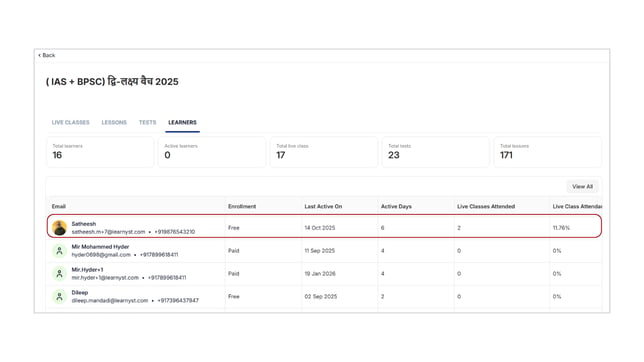This screenshot has height=362, width=644.
Task: Select the date 19 Jan 2026
Action: (320, 274)
